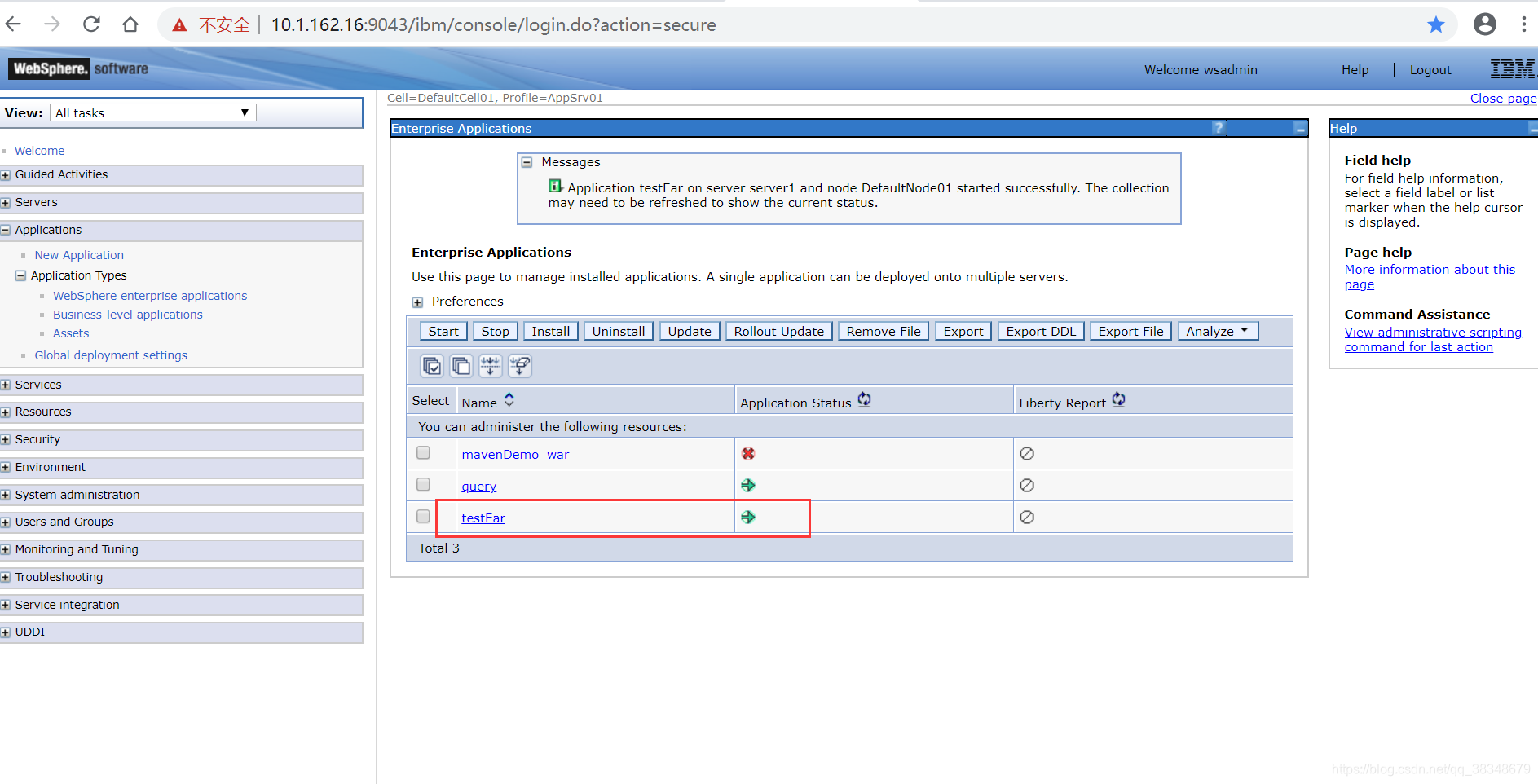Click the not-secure warning triangle icon
This screenshot has height=784, width=1538.
click(x=179, y=25)
